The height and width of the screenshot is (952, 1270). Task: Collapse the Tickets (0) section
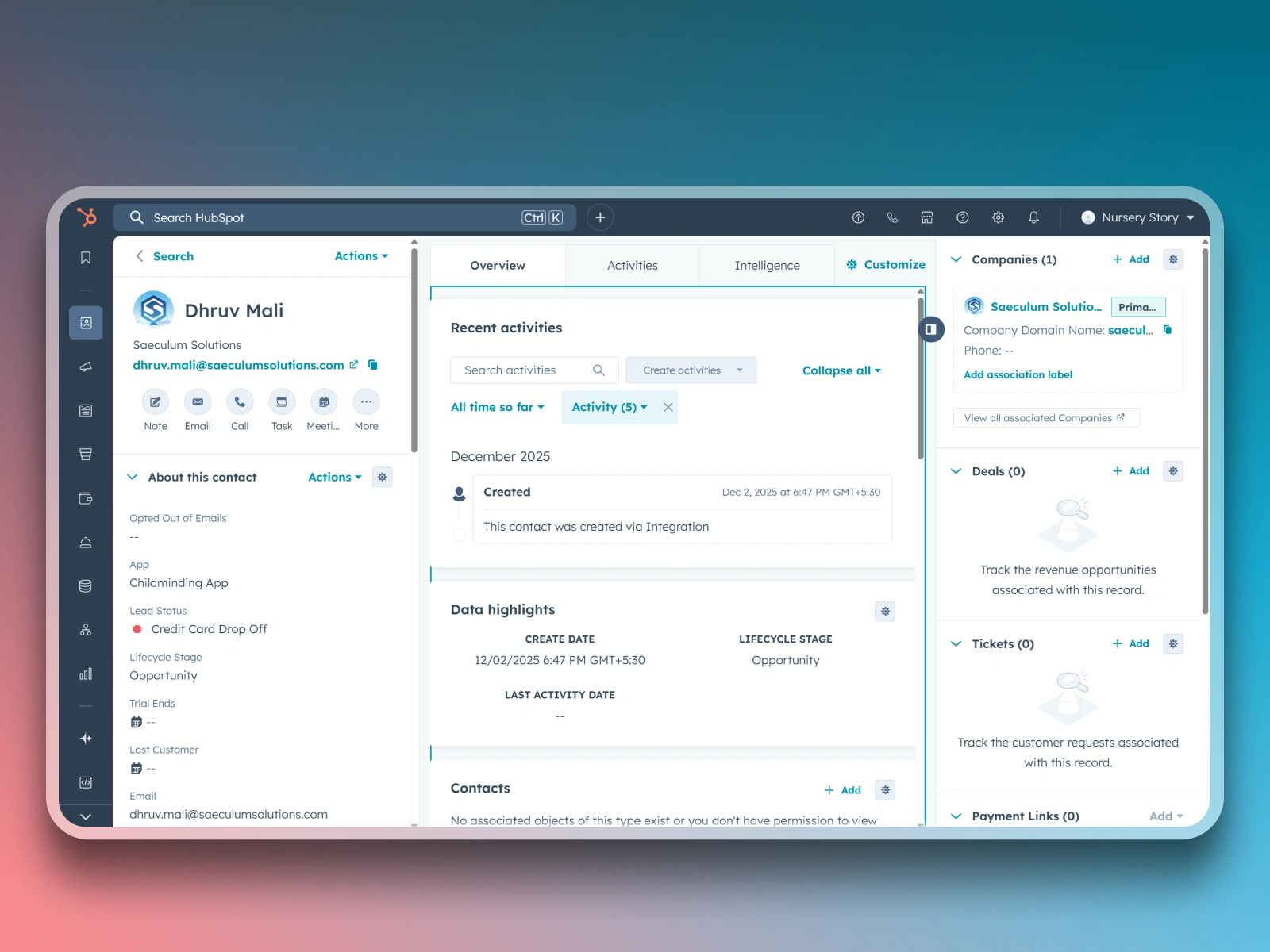[x=956, y=643]
